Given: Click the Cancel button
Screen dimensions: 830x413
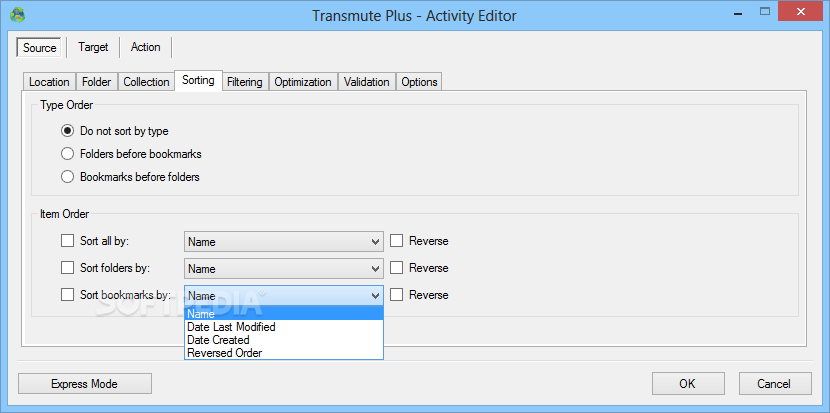Looking at the screenshot, I should (x=775, y=383).
